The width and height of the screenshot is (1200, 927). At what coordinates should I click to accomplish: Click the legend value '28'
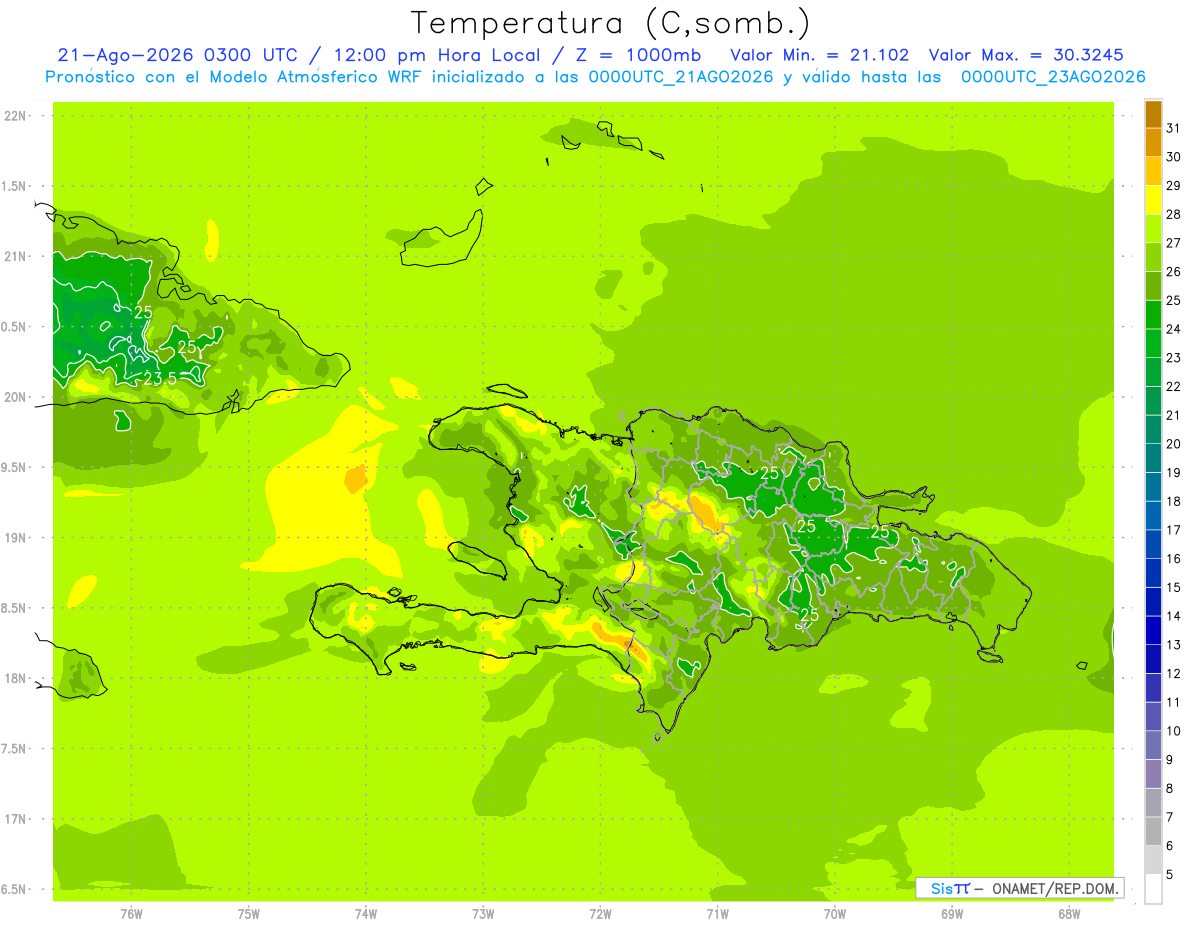click(1173, 214)
